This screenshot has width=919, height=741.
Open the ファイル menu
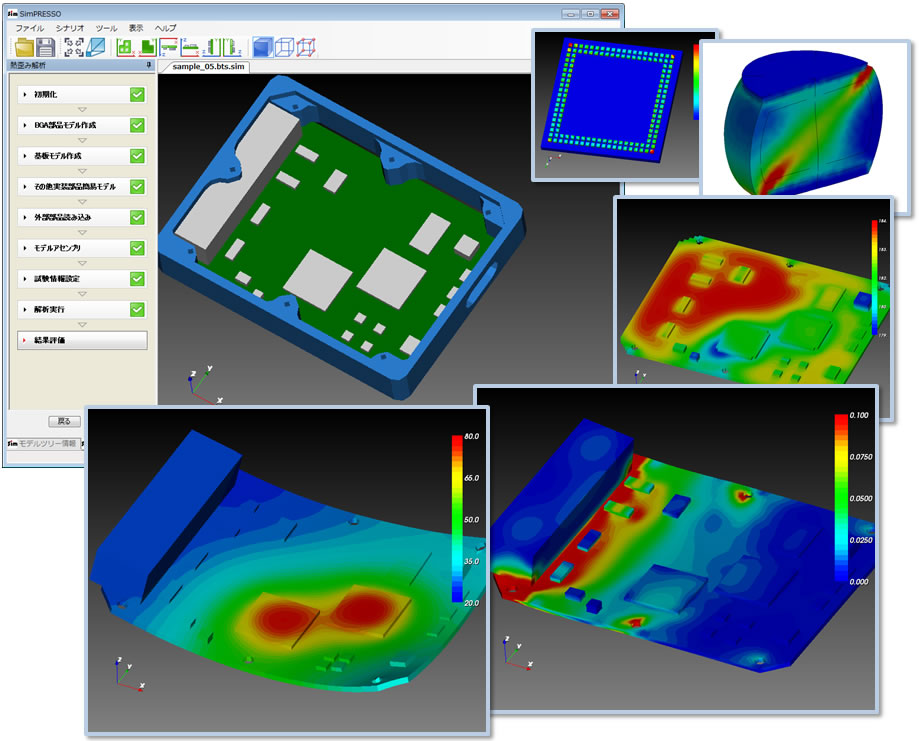tap(29, 29)
